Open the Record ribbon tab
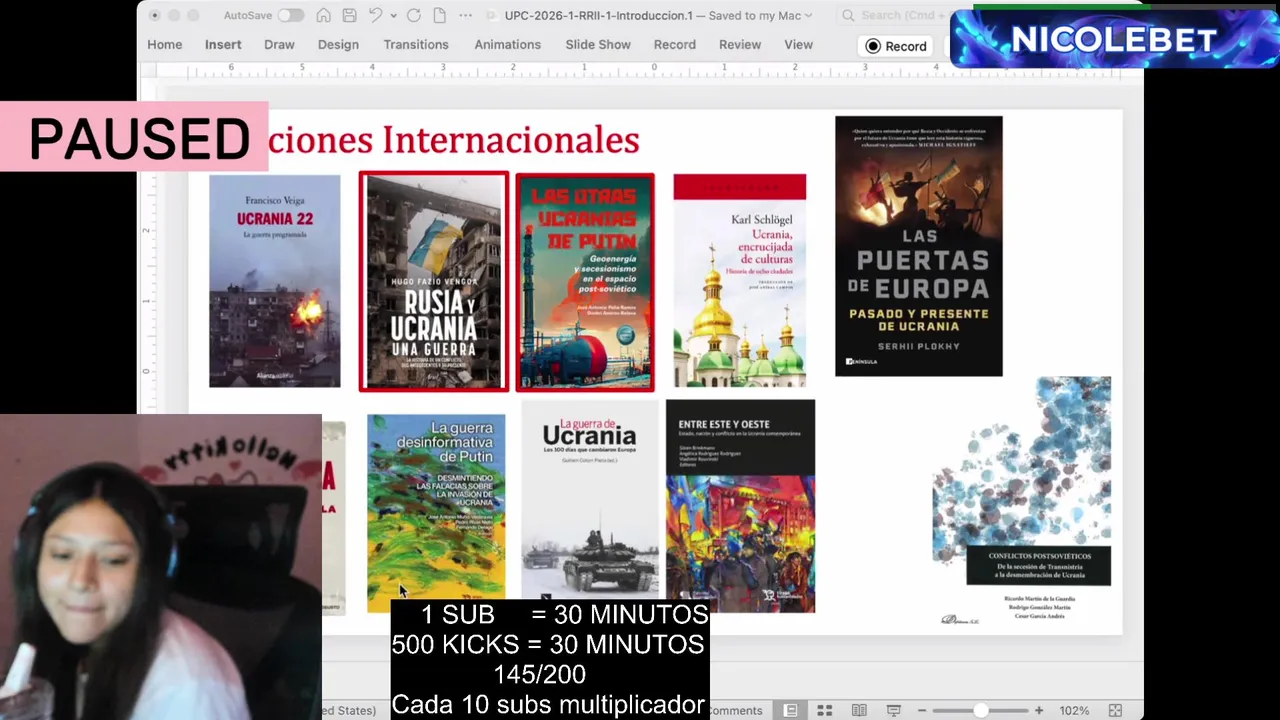 tap(675, 44)
